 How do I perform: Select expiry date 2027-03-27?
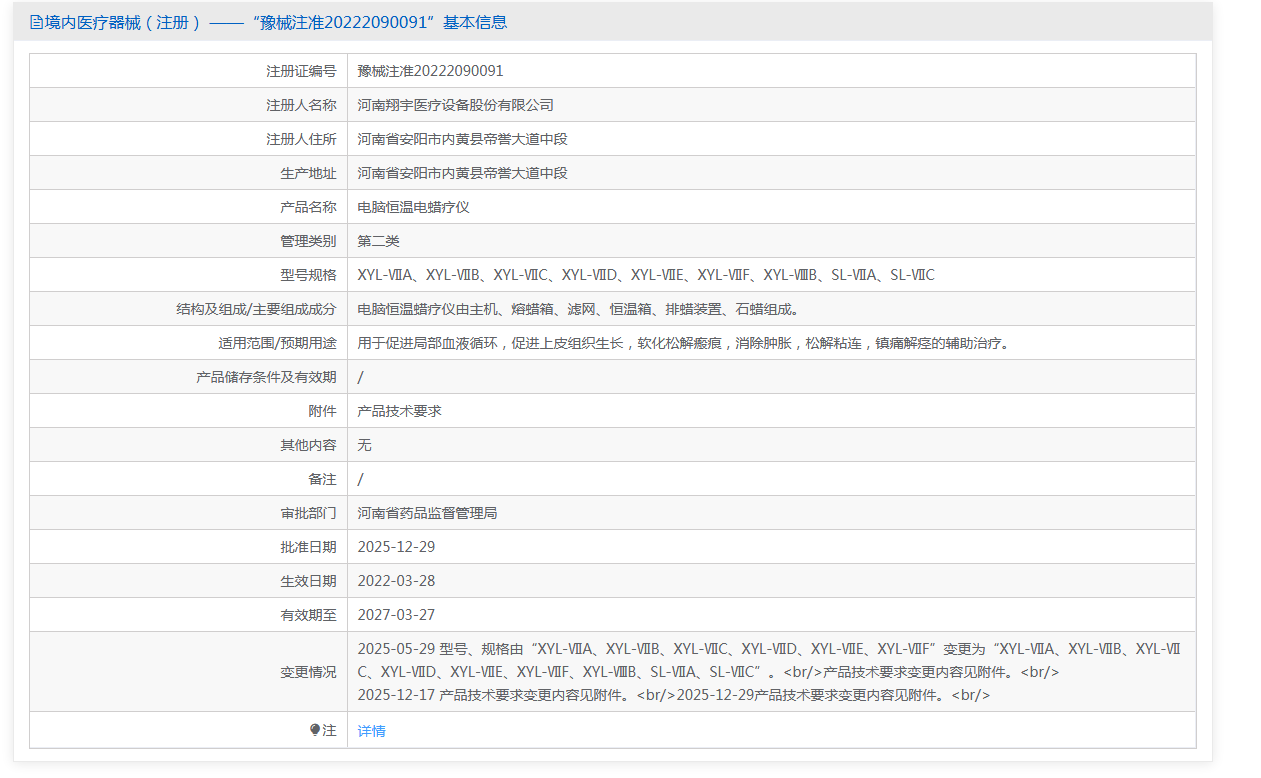click(x=396, y=615)
